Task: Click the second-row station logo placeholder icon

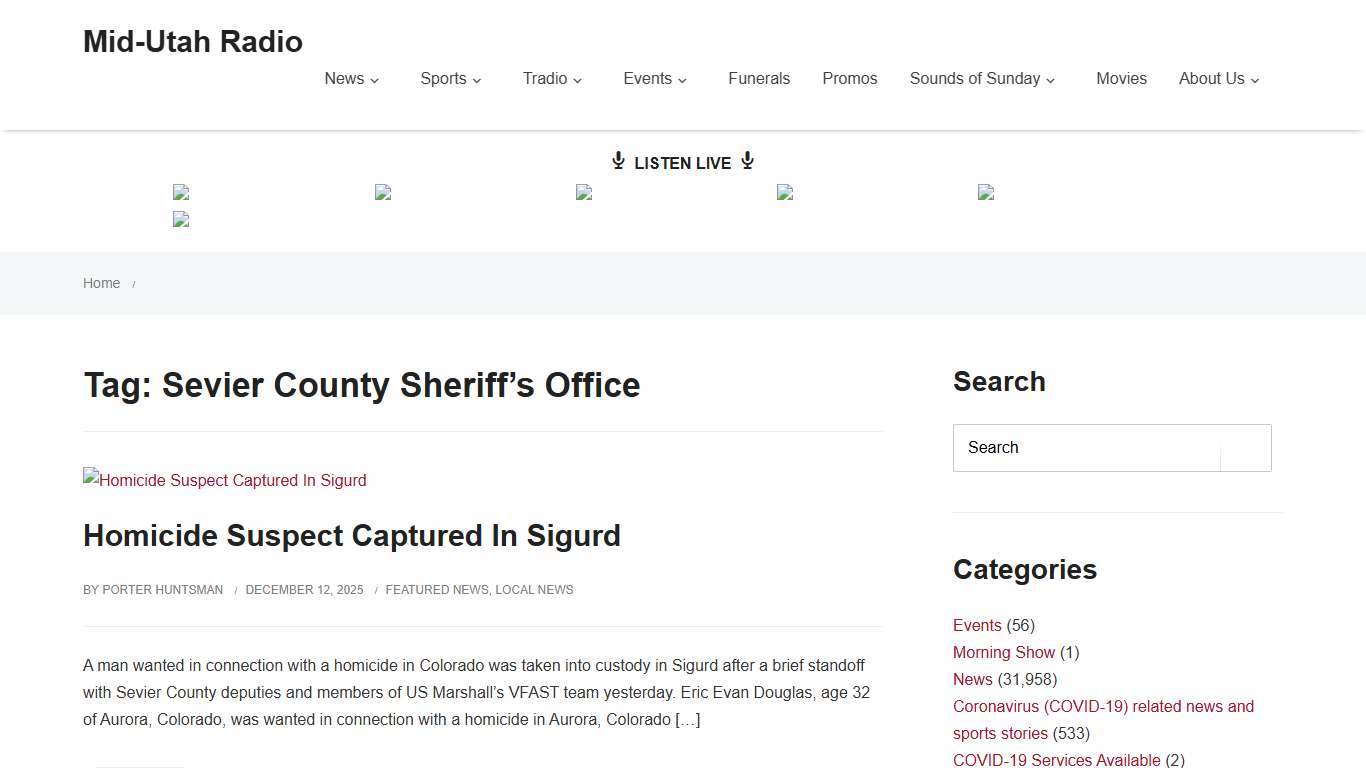Action: coord(181,219)
